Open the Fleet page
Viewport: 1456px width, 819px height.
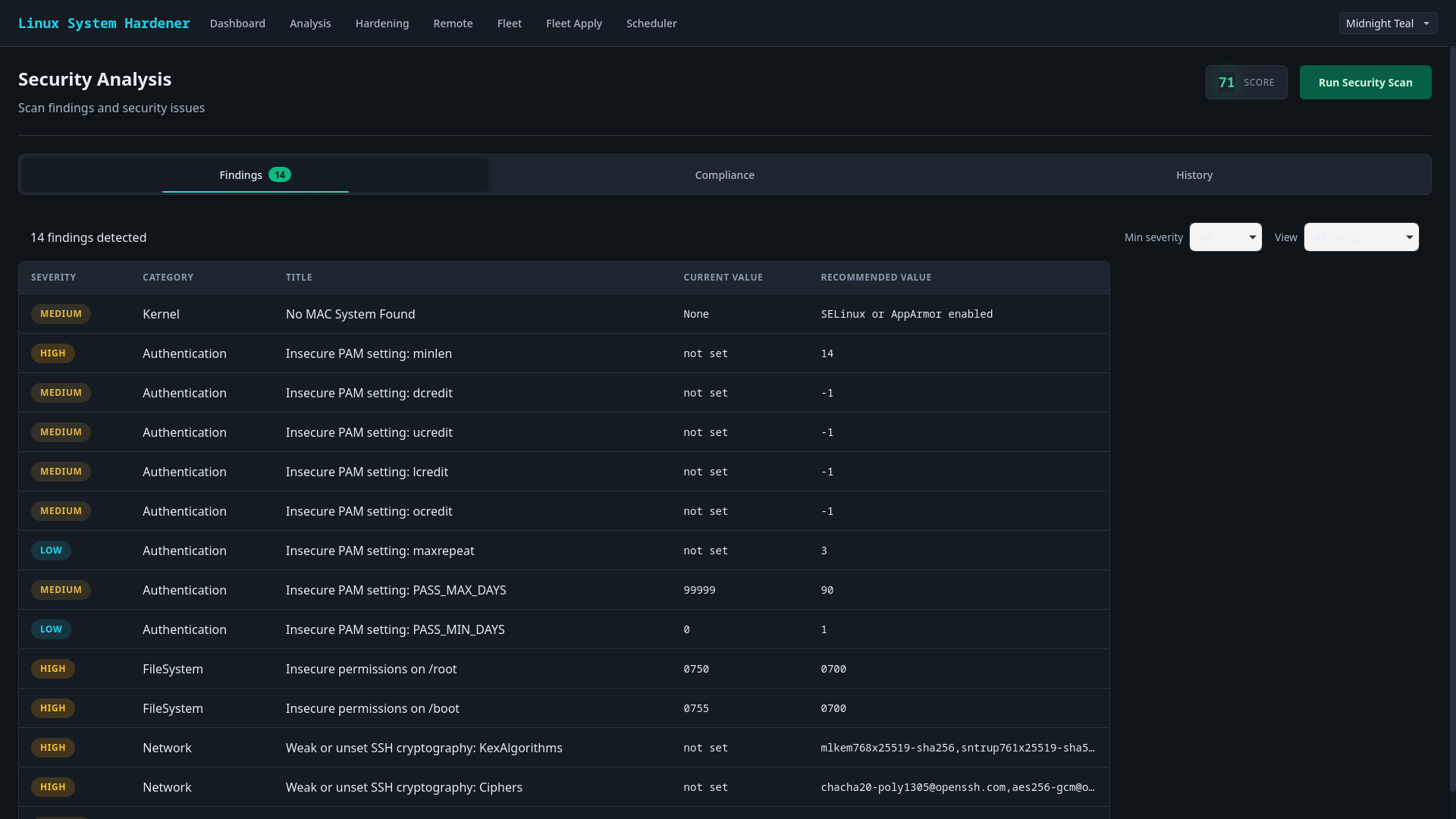(x=510, y=24)
